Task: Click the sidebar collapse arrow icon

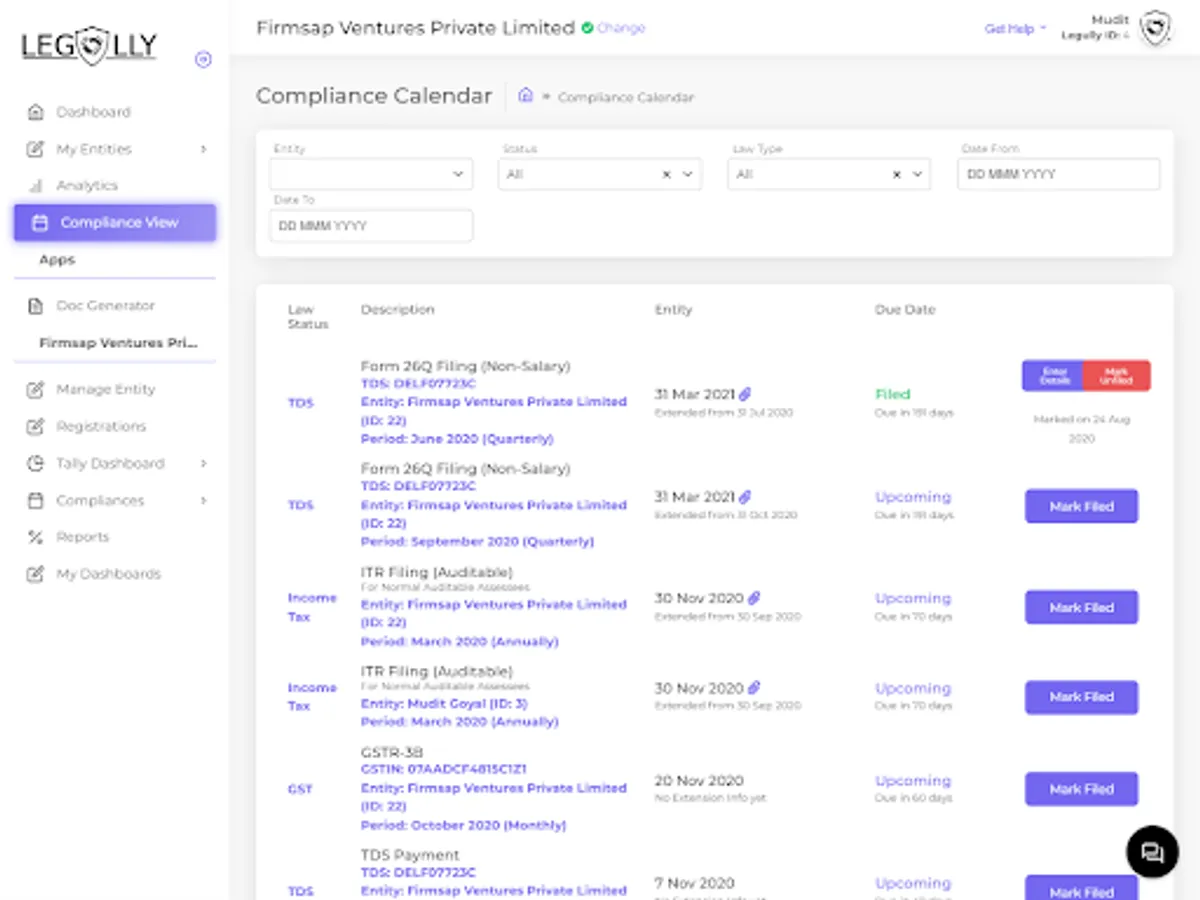Action: 203,60
